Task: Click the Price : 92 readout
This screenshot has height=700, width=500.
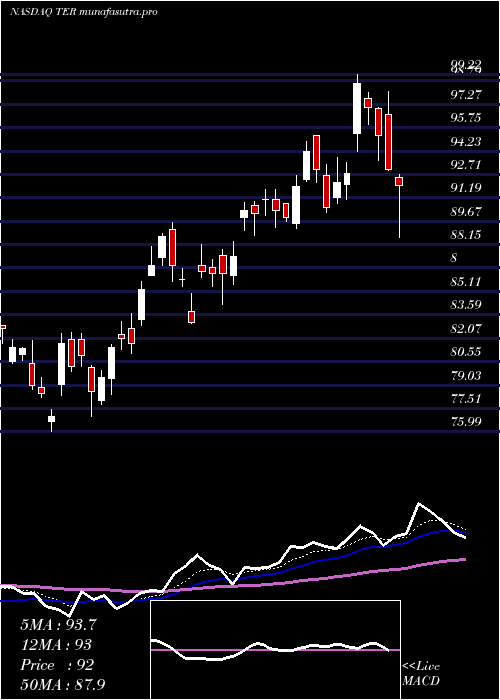Action: (x=57, y=665)
